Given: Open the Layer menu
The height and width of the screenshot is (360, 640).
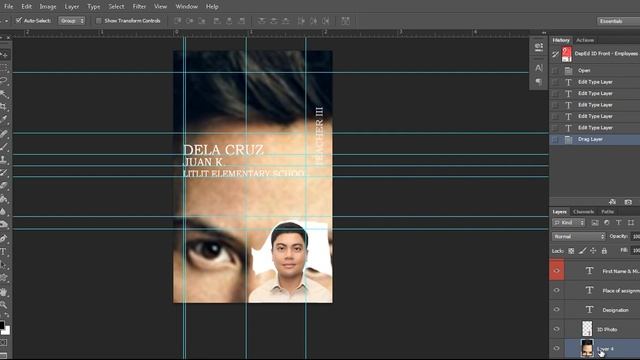Looking at the screenshot, I should click(x=72, y=7).
